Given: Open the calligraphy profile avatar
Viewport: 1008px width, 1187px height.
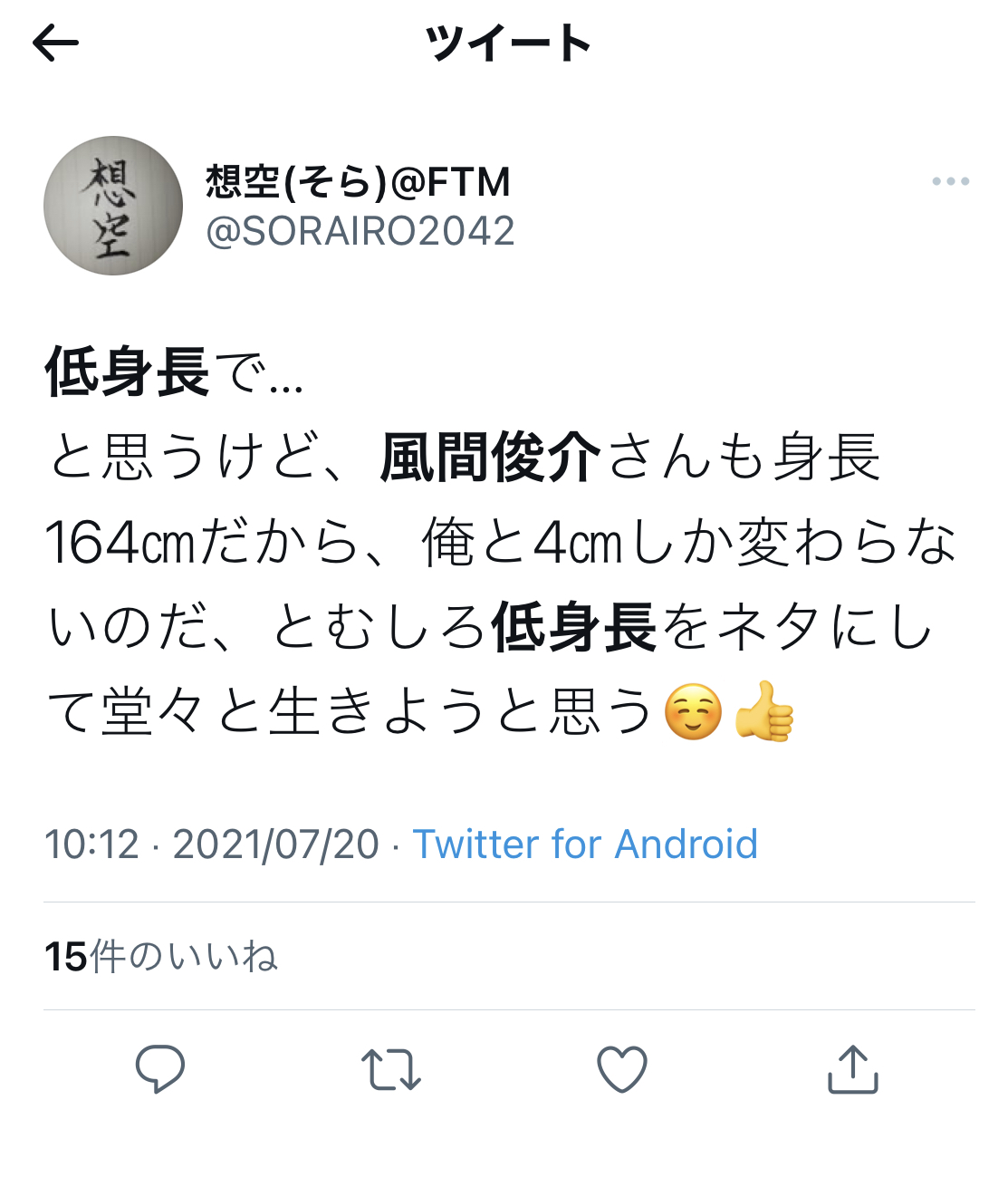Looking at the screenshot, I should click(x=113, y=206).
